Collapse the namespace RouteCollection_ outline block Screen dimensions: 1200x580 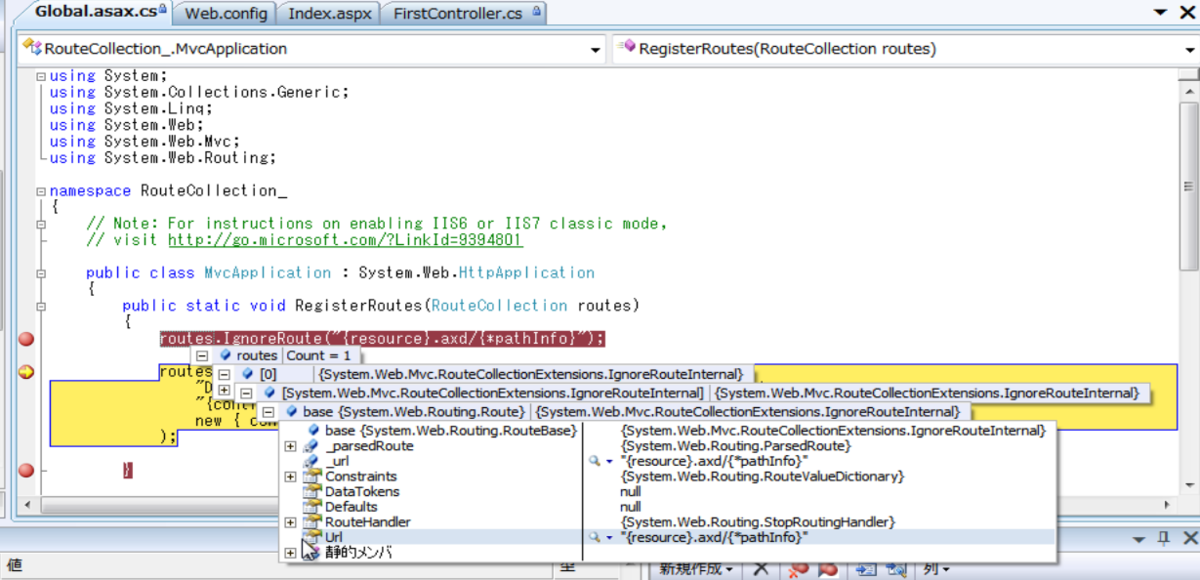coord(39,191)
